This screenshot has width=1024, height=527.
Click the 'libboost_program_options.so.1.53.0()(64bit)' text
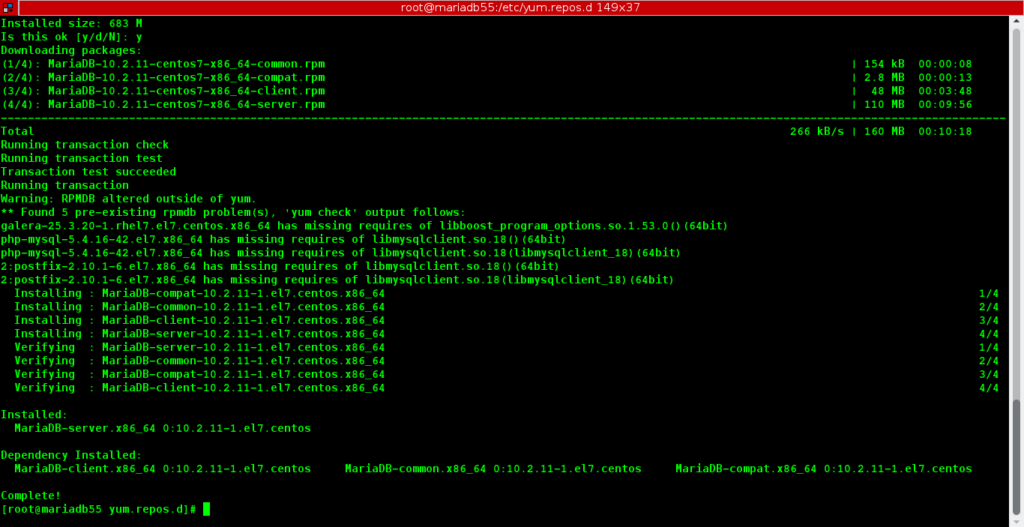point(583,226)
